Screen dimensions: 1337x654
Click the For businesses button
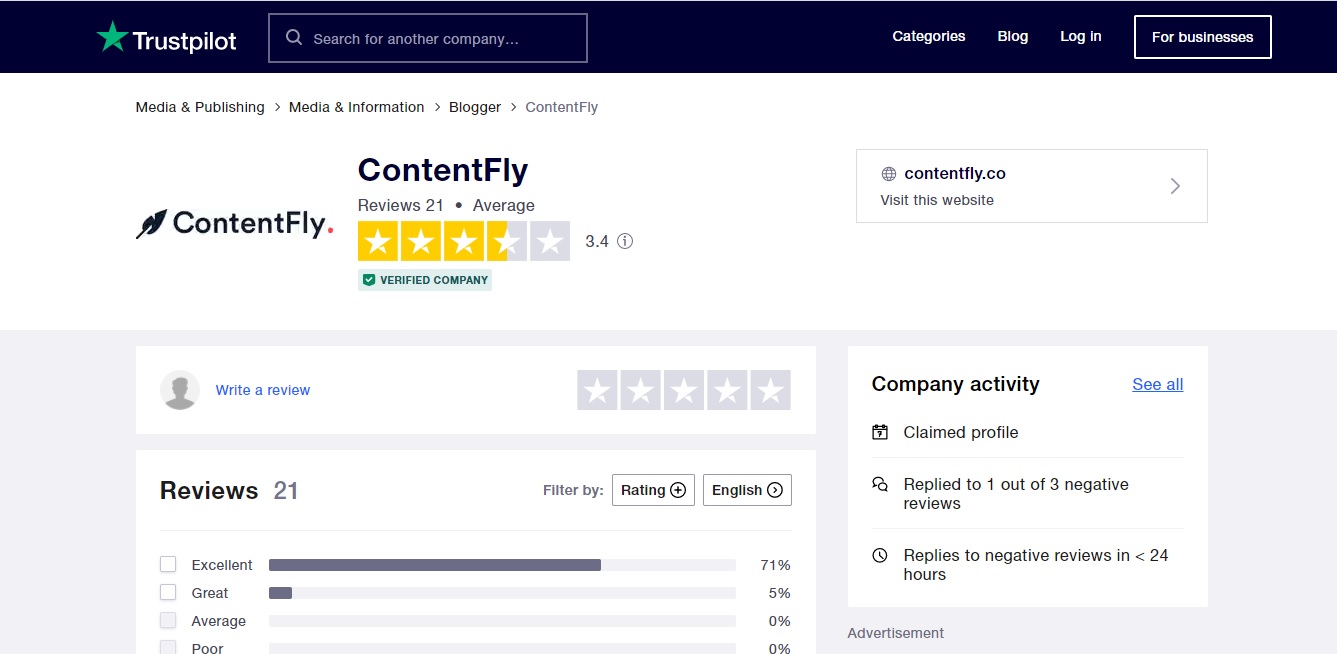1202,37
